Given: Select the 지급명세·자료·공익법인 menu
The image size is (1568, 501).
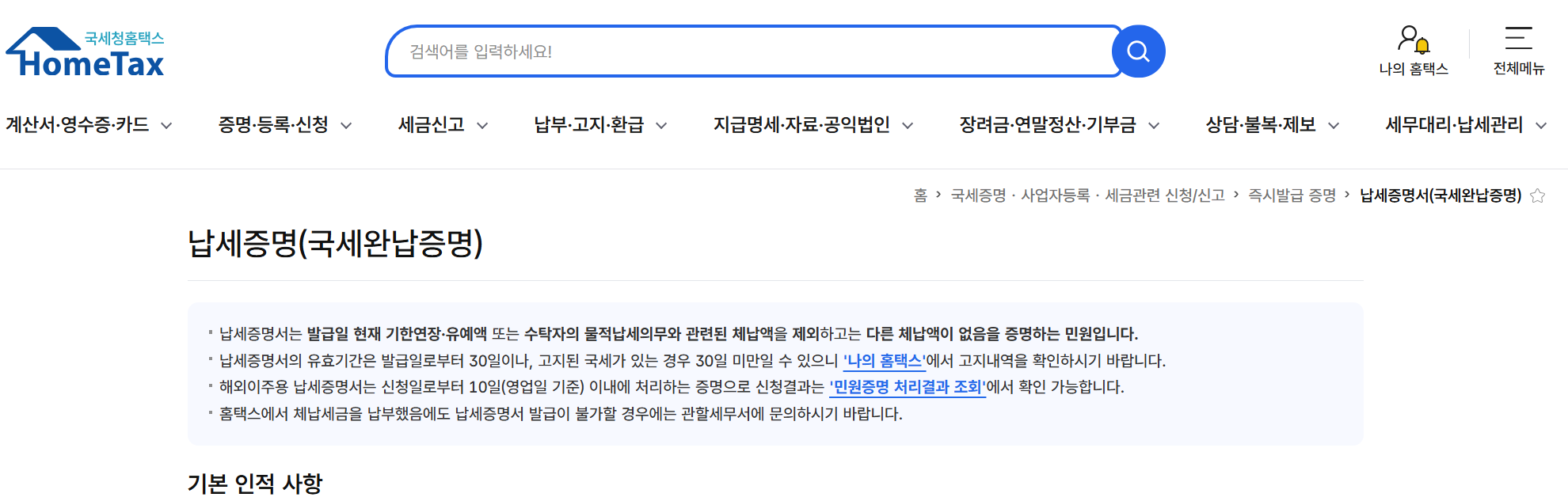Looking at the screenshot, I should [803, 123].
